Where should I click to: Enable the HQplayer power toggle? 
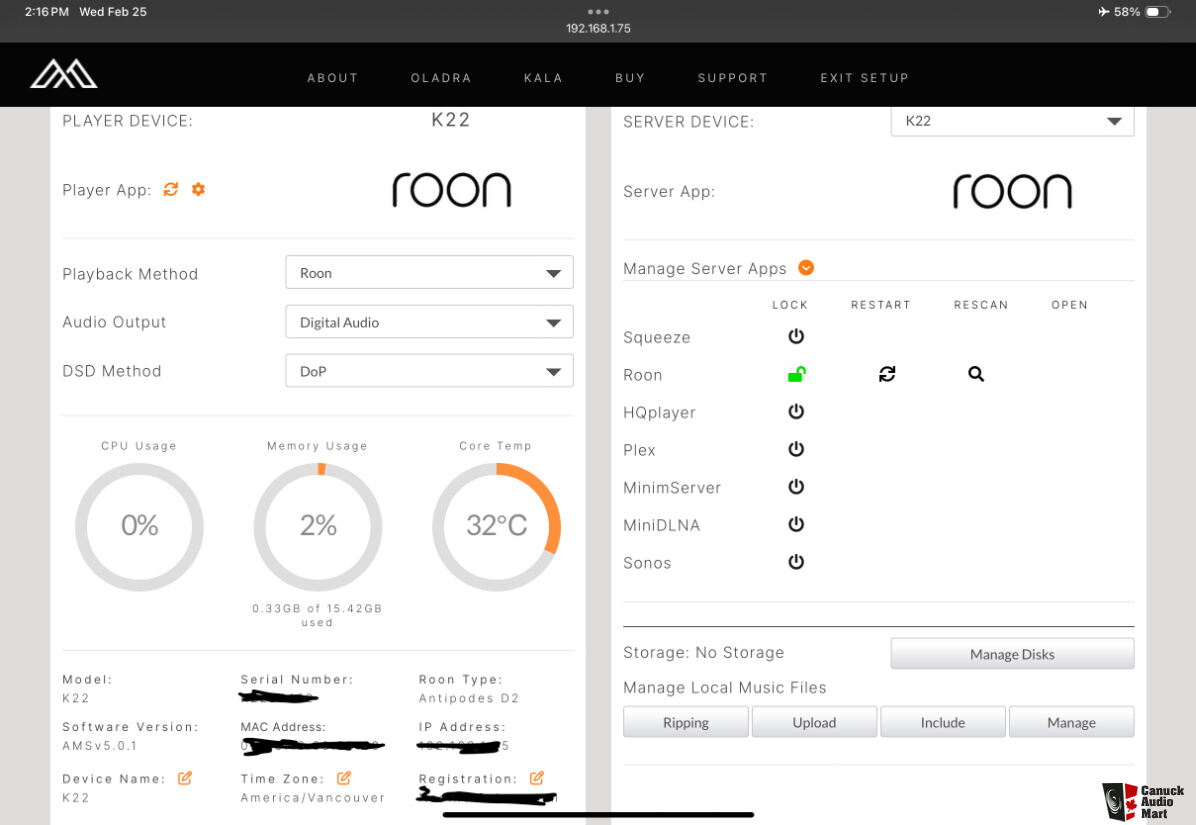[x=796, y=412]
